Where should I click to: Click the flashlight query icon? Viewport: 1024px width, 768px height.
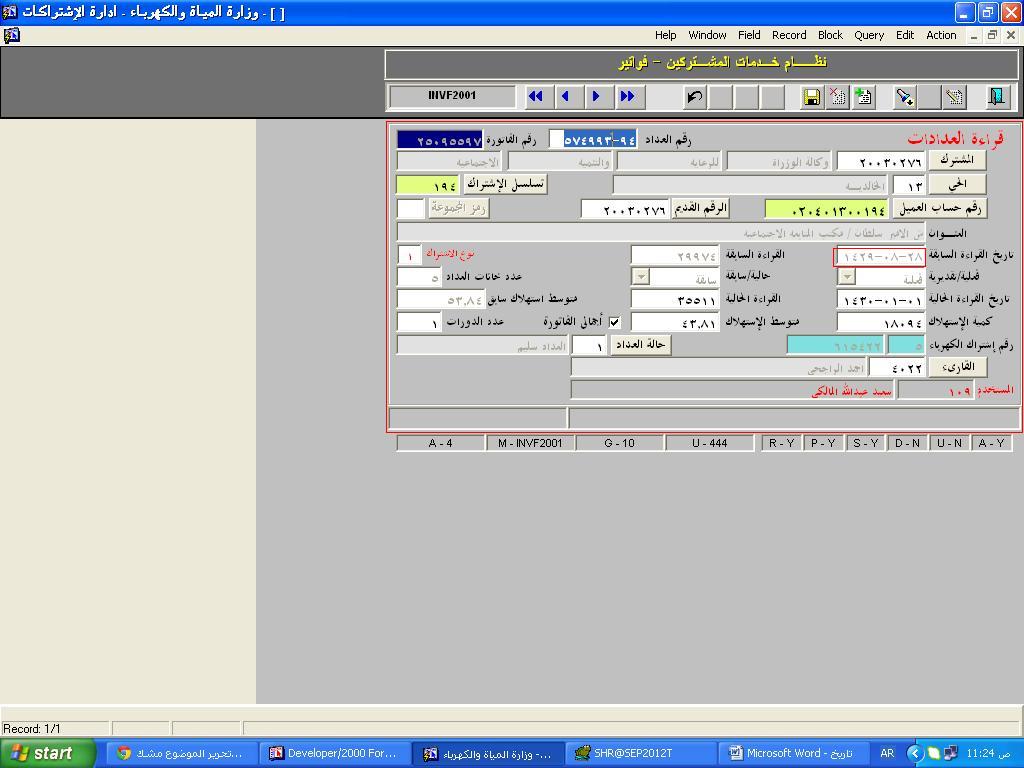(x=904, y=97)
